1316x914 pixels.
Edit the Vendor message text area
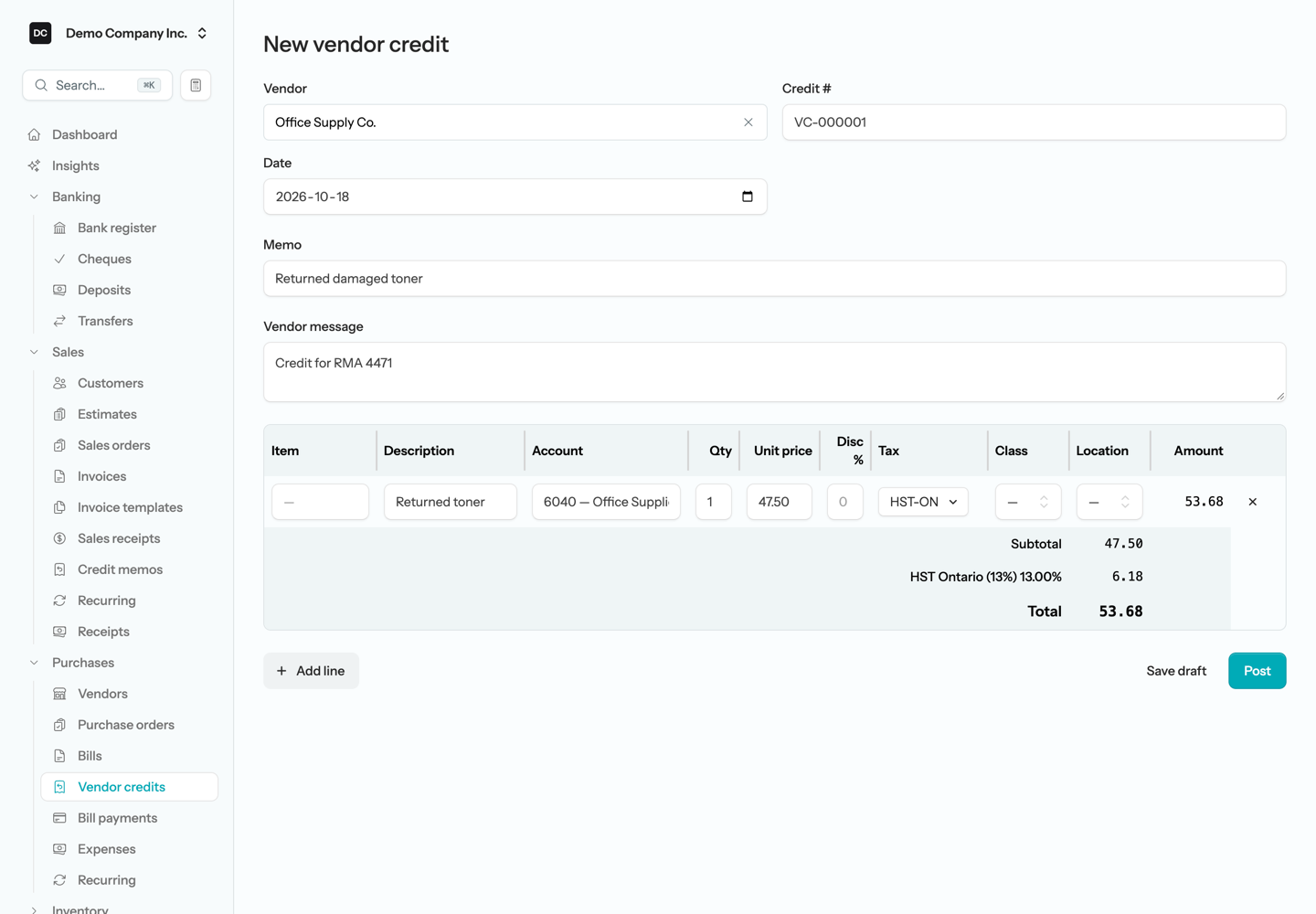(x=774, y=372)
